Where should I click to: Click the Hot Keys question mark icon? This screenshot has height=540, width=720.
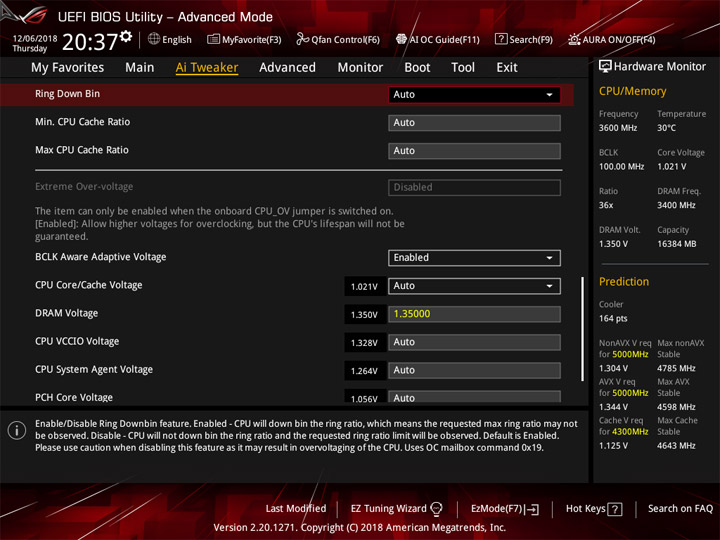point(615,509)
